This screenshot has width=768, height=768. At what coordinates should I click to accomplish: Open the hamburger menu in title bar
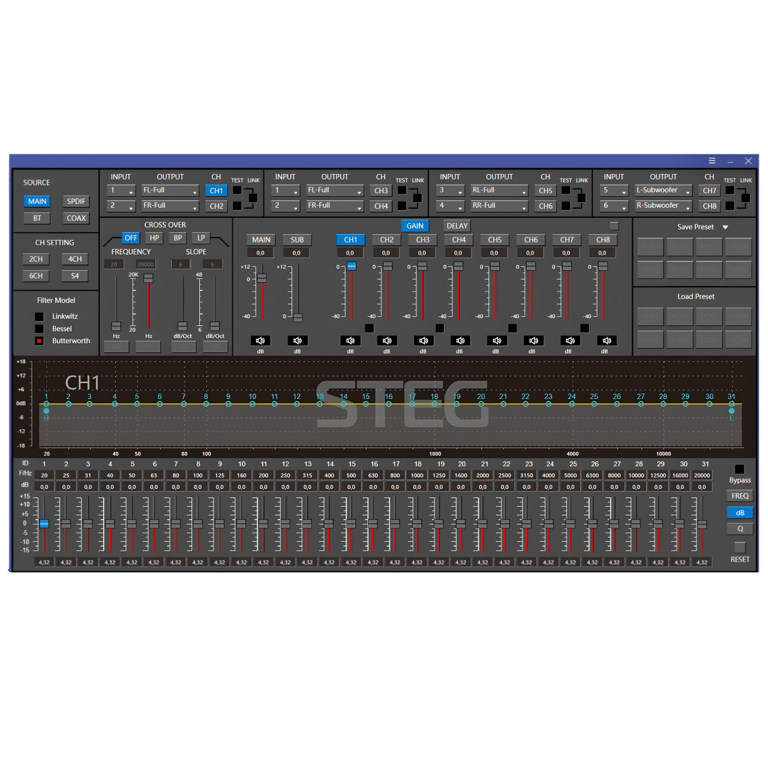click(x=712, y=161)
